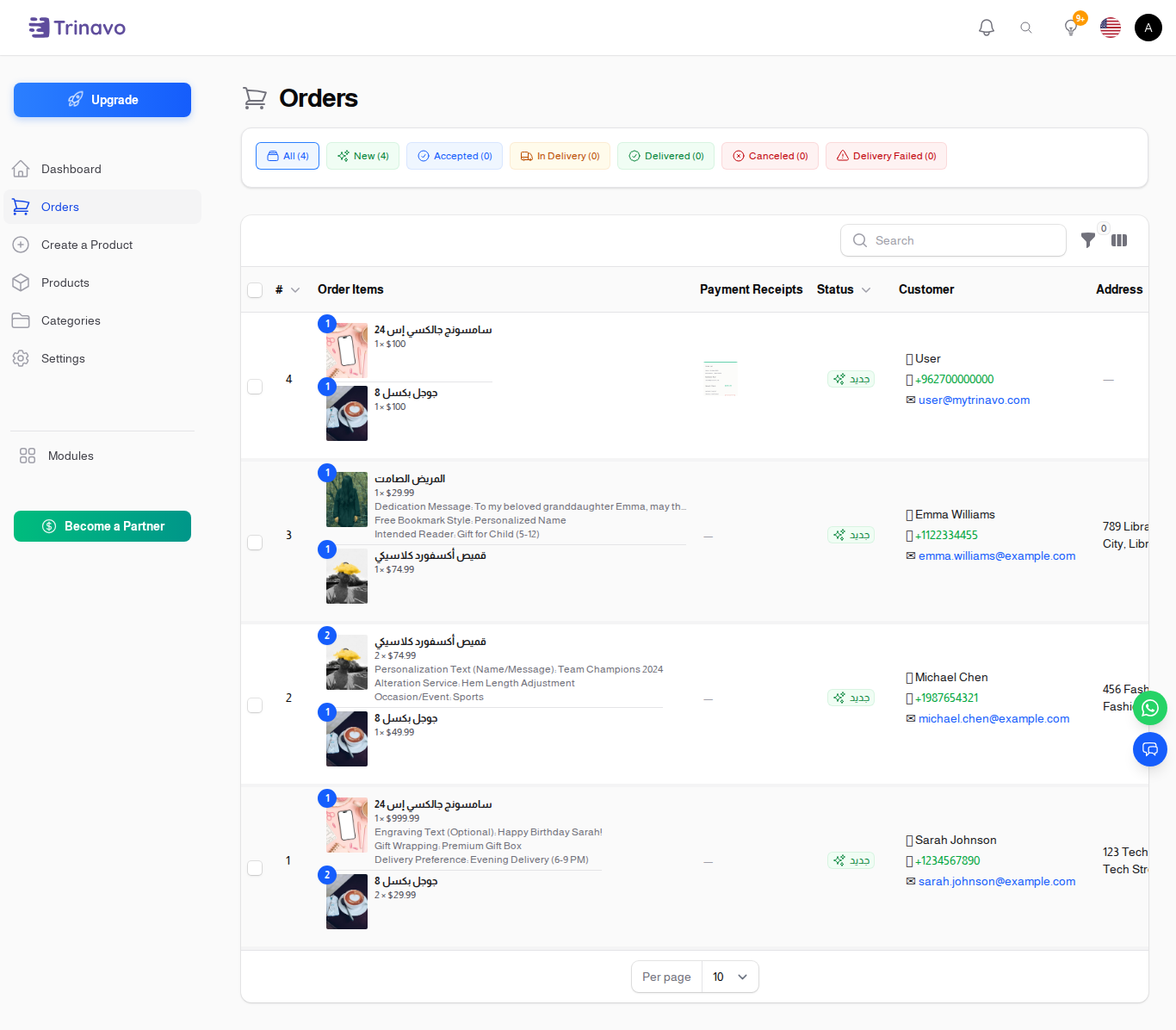Open email emma.williams@example.com
This screenshot has width=1176, height=1030.
997,555
